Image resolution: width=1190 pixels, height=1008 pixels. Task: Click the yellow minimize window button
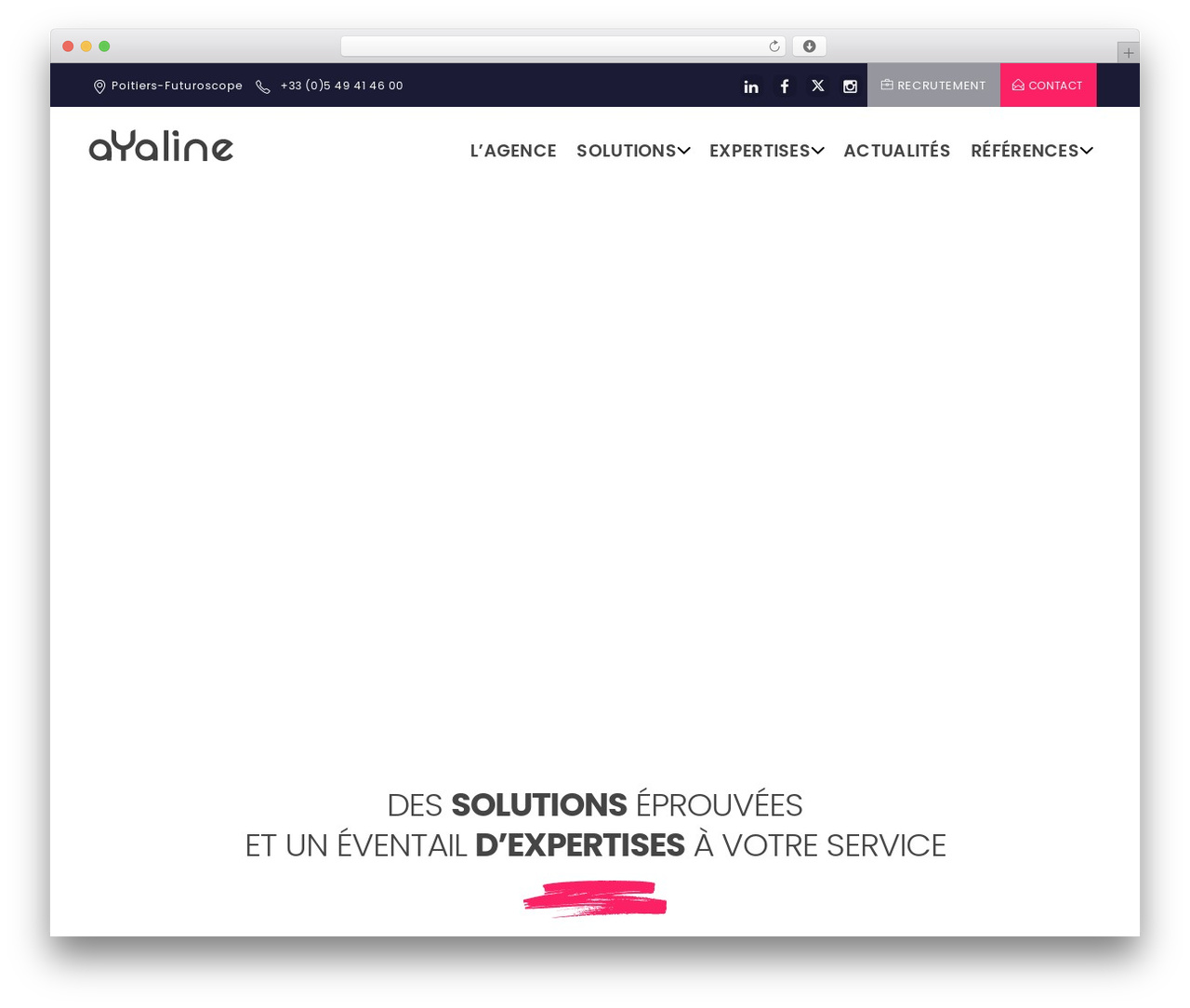[x=86, y=46]
